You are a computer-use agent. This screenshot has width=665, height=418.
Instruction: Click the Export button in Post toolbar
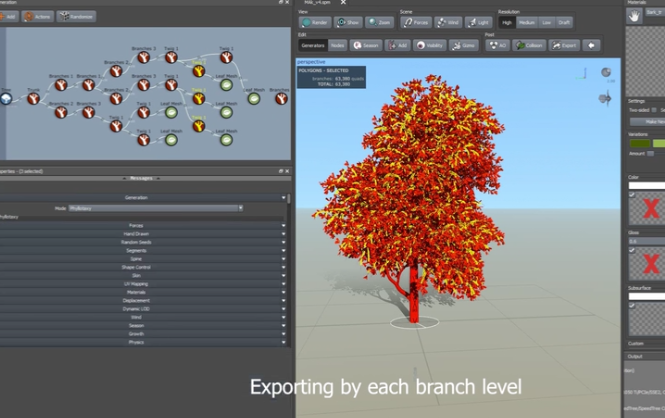pos(564,45)
